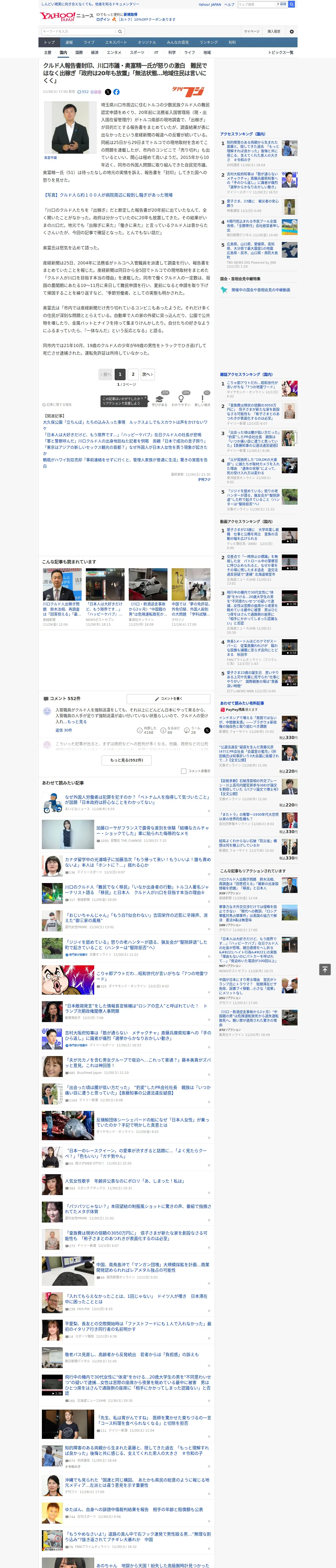Open the Yahoo! JAPAN top link
This screenshot has height=1568, width=336.
pos(210,4)
